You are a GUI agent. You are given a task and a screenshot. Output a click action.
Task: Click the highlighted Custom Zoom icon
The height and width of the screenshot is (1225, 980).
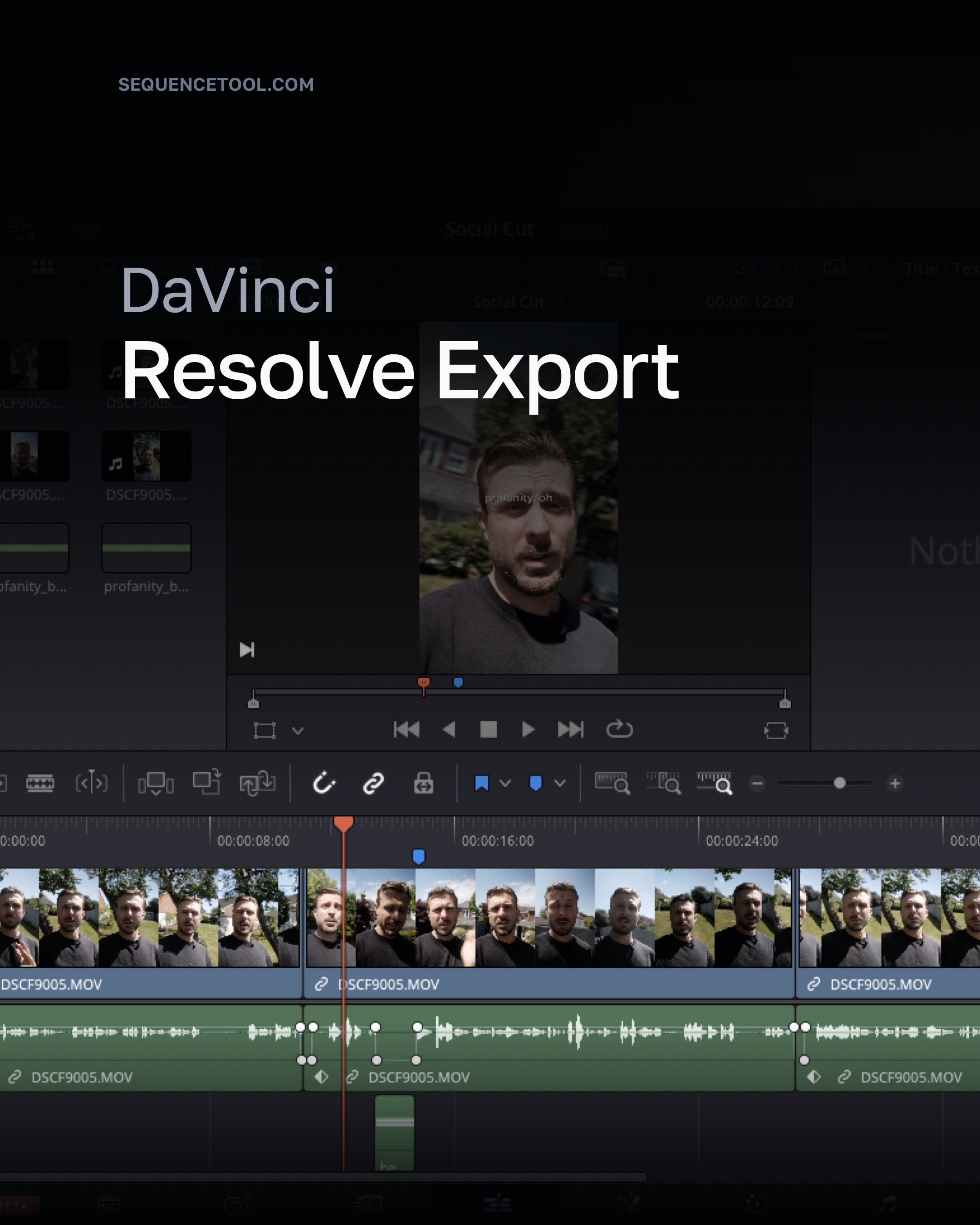(714, 783)
